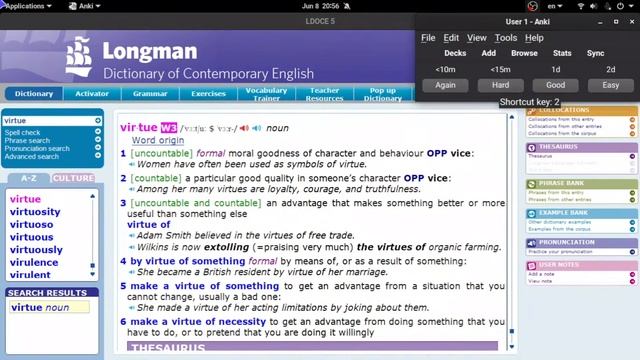Open 'Collocations from the corpus' arrow

pos(632,133)
